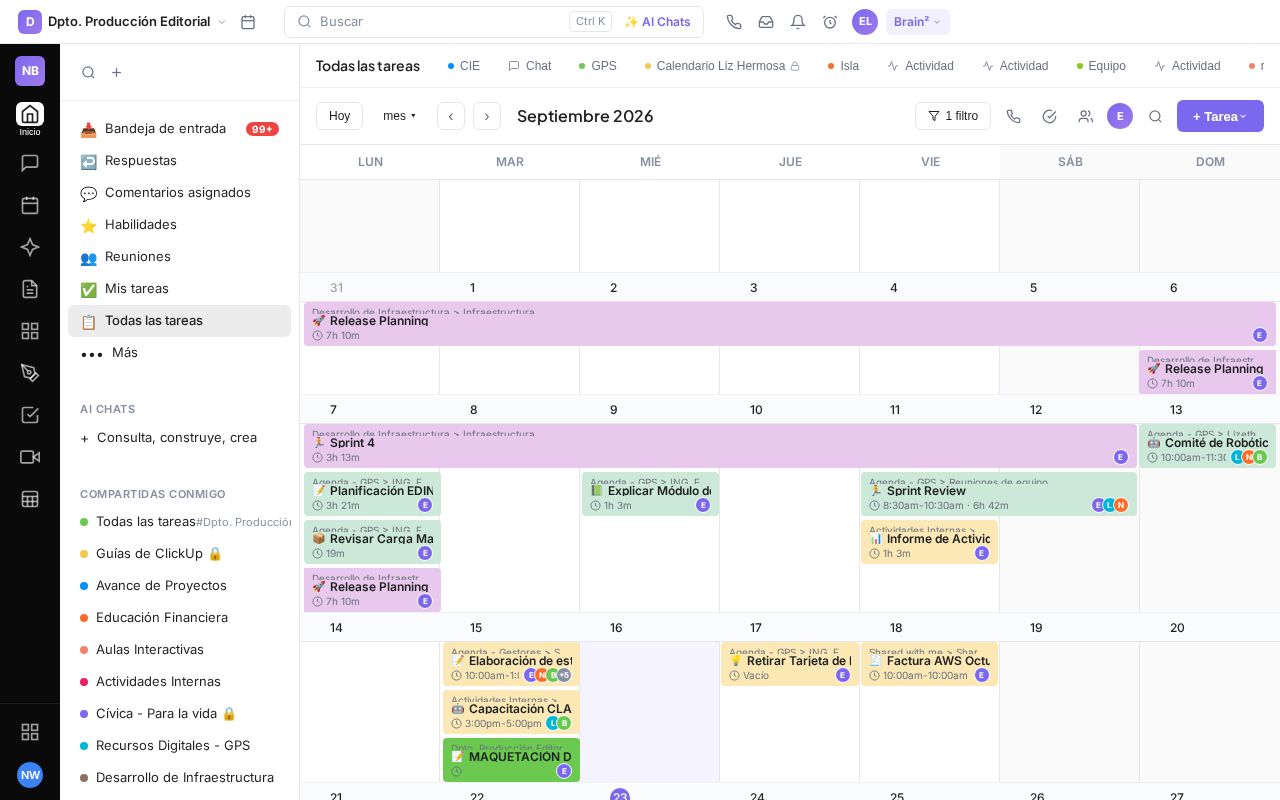Open the chat bubble icon in the left rail
1280x800 pixels.
(x=30, y=163)
